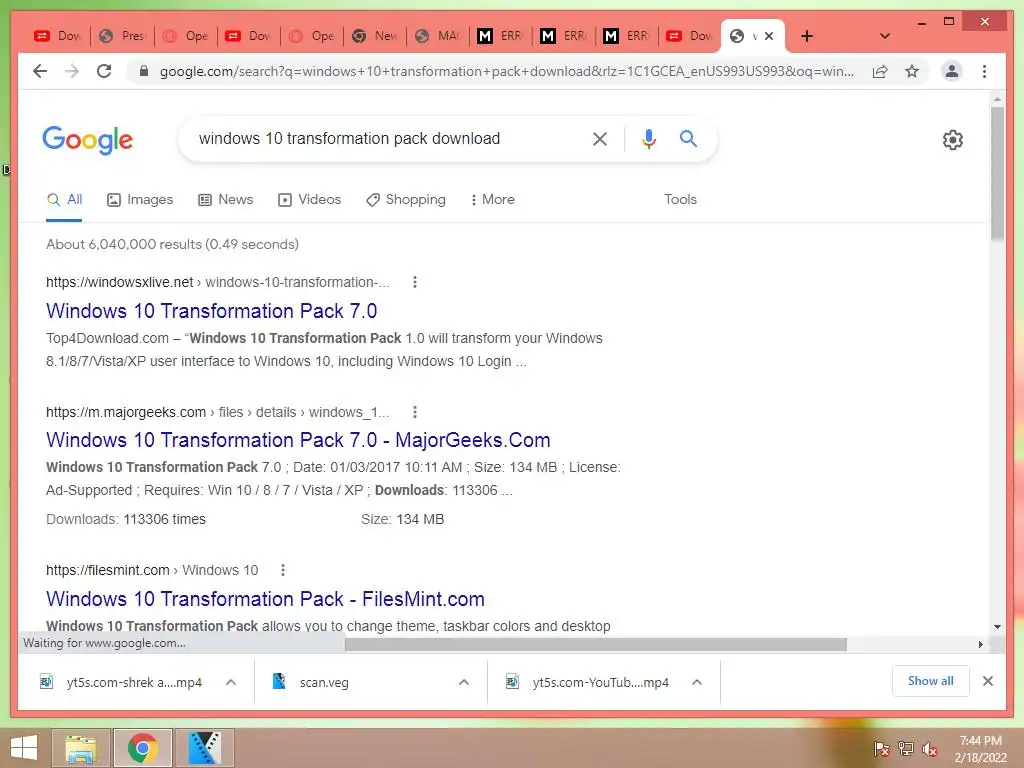Close the active browser tab
This screenshot has width=1024, height=768.
(769, 36)
